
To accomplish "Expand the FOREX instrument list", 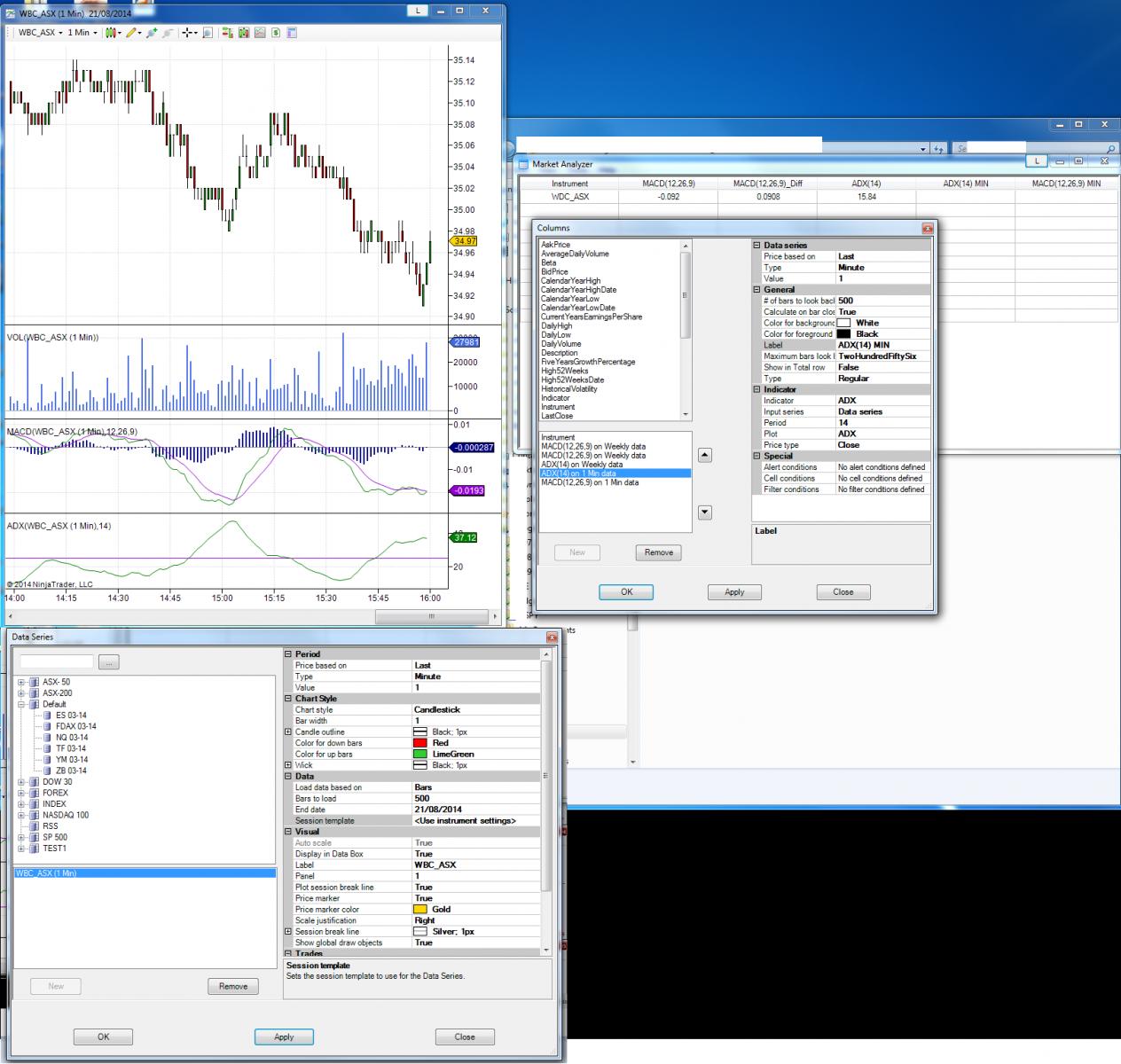I will tap(21, 794).
